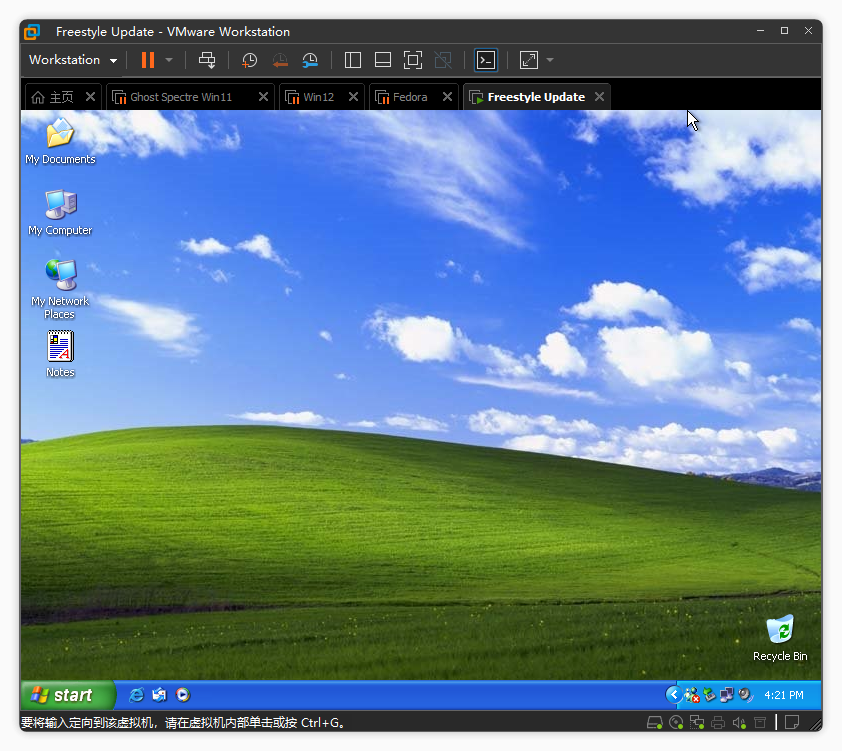842x751 pixels.
Task: Click the hard disk status icon
Action: tap(655, 722)
